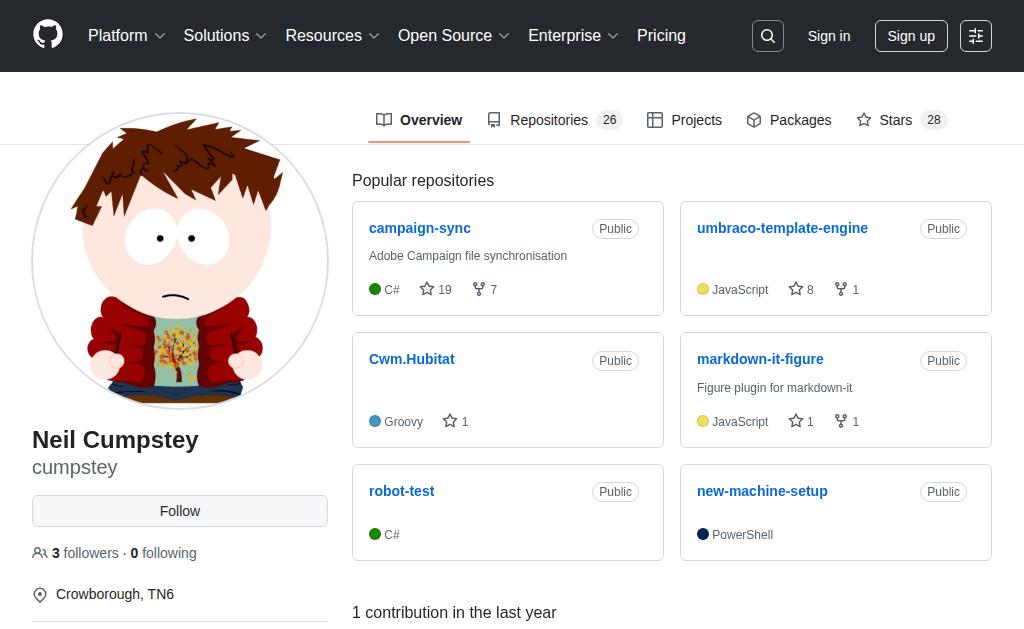Switch to the Projects tab

[684, 120]
